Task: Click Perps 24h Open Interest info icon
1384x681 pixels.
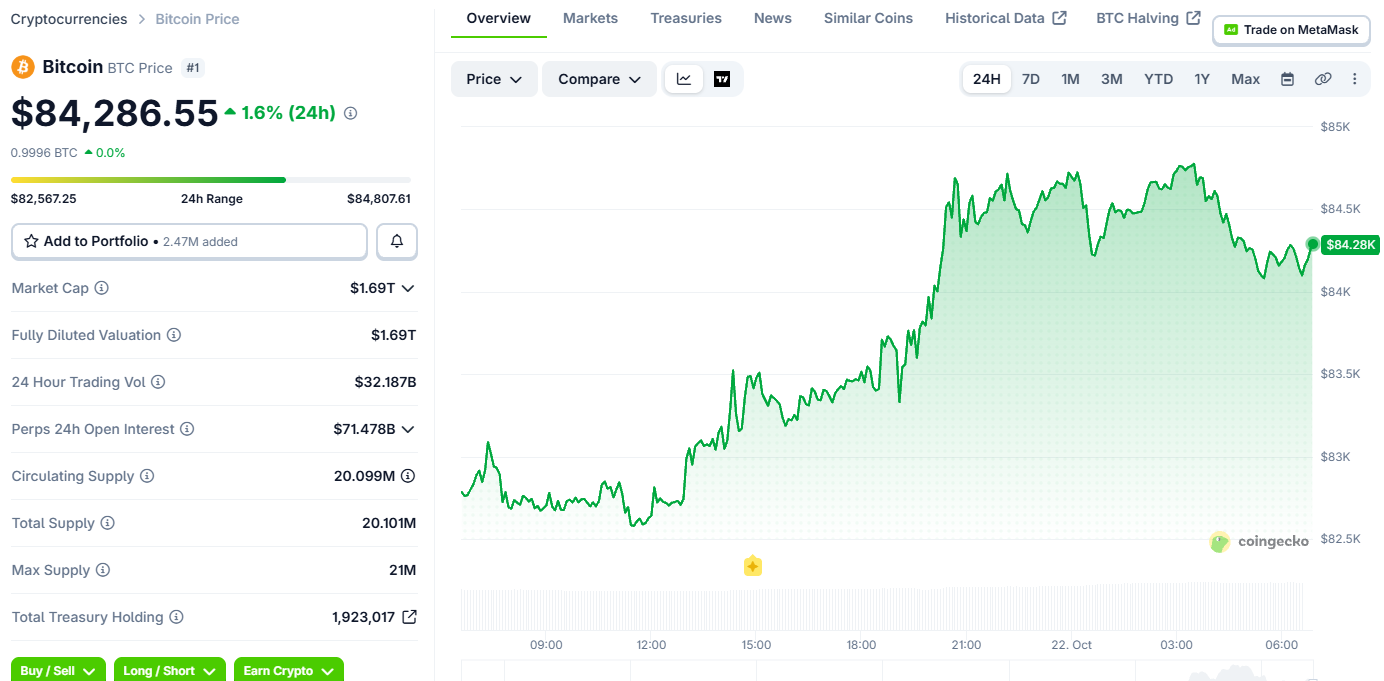Action: [x=187, y=429]
